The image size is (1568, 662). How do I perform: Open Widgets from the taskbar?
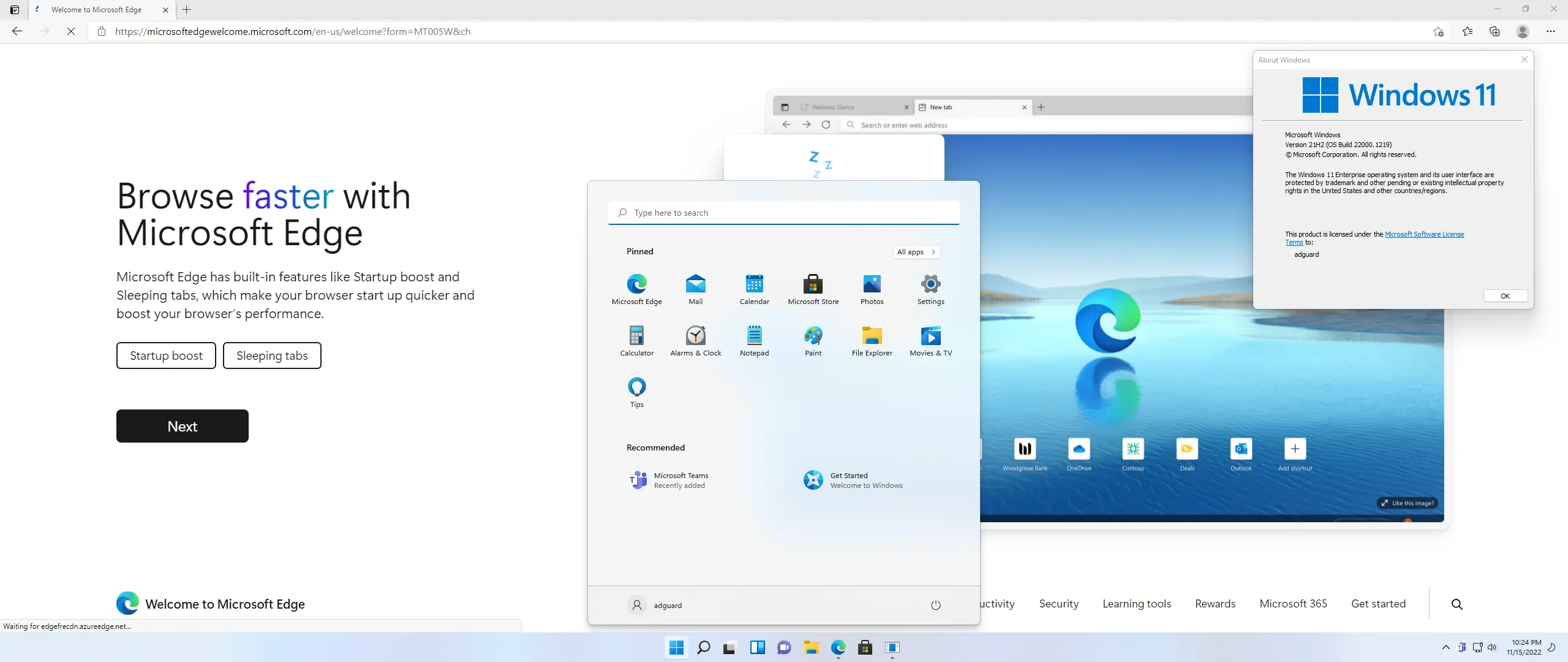point(757,647)
